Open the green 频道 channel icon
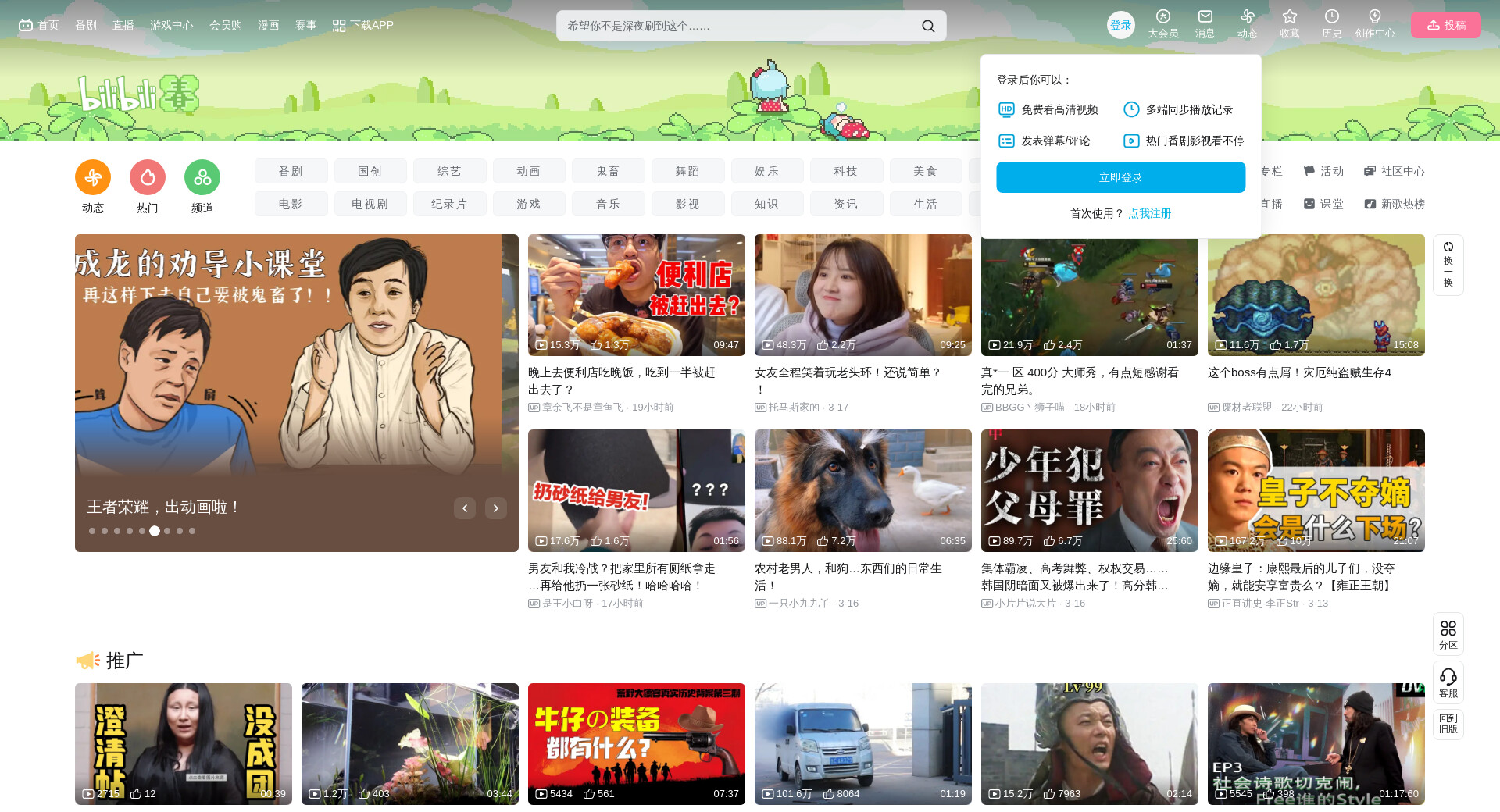1500x812 pixels. coord(202,178)
